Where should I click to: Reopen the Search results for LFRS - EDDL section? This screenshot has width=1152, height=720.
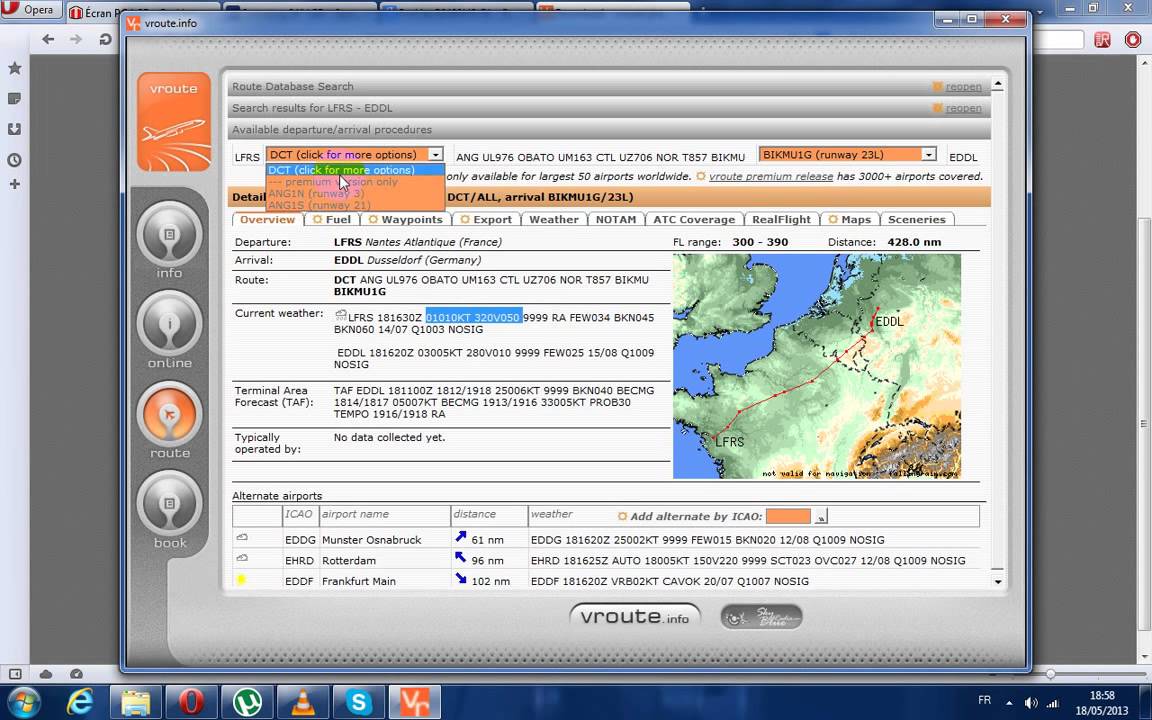click(x=963, y=109)
